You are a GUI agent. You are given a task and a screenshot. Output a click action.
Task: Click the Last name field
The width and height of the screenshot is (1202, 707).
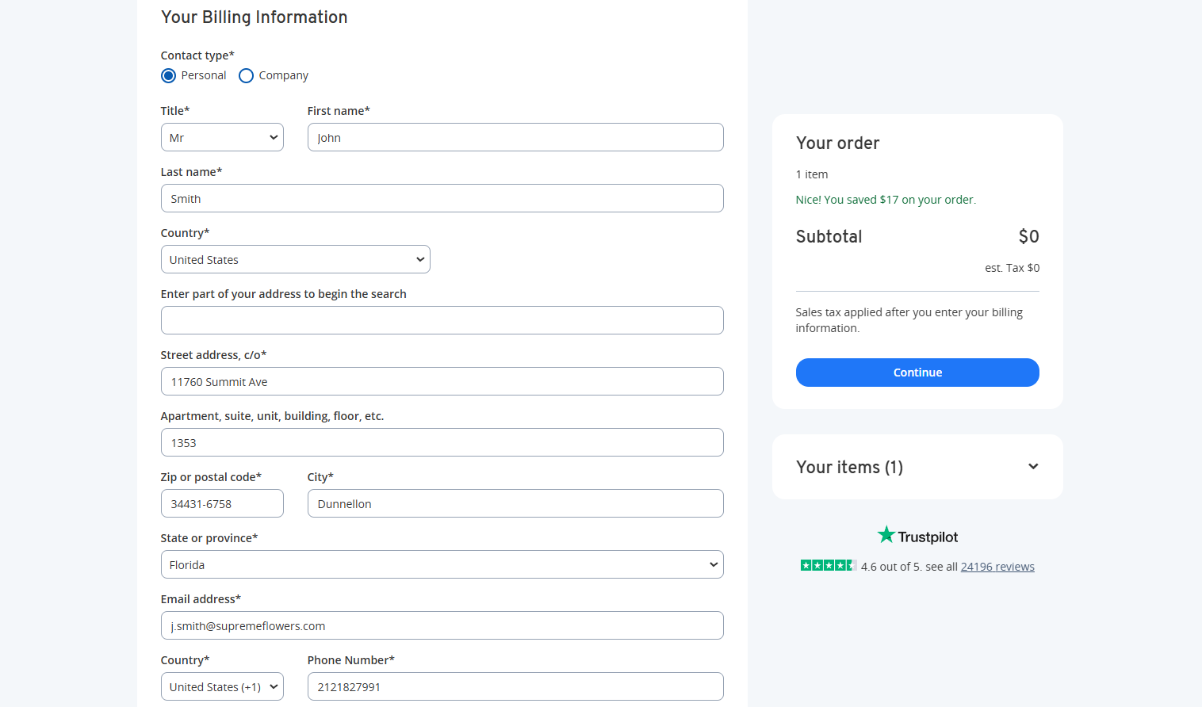click(441, 199)
